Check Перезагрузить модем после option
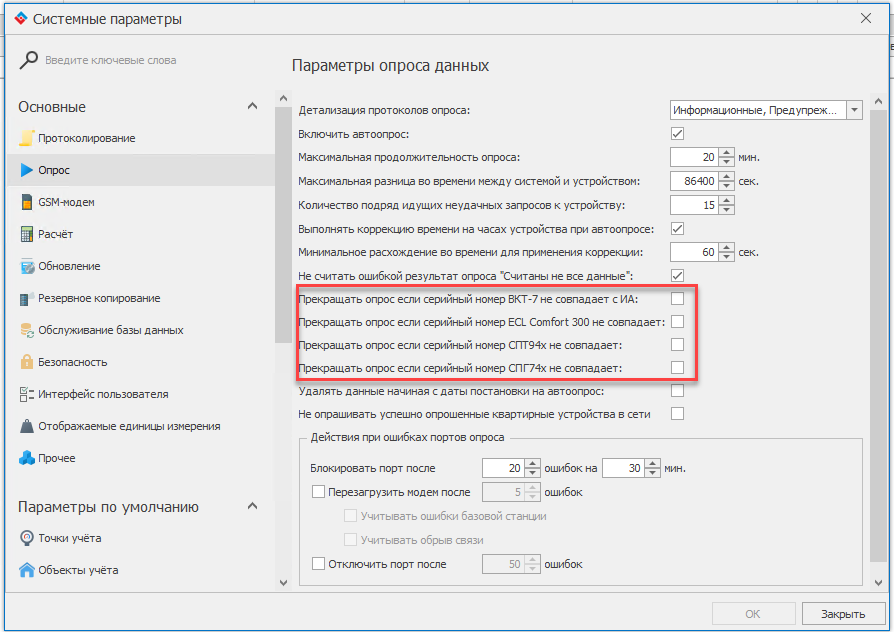Screen dimensions: 894x632 click(319, 492)
